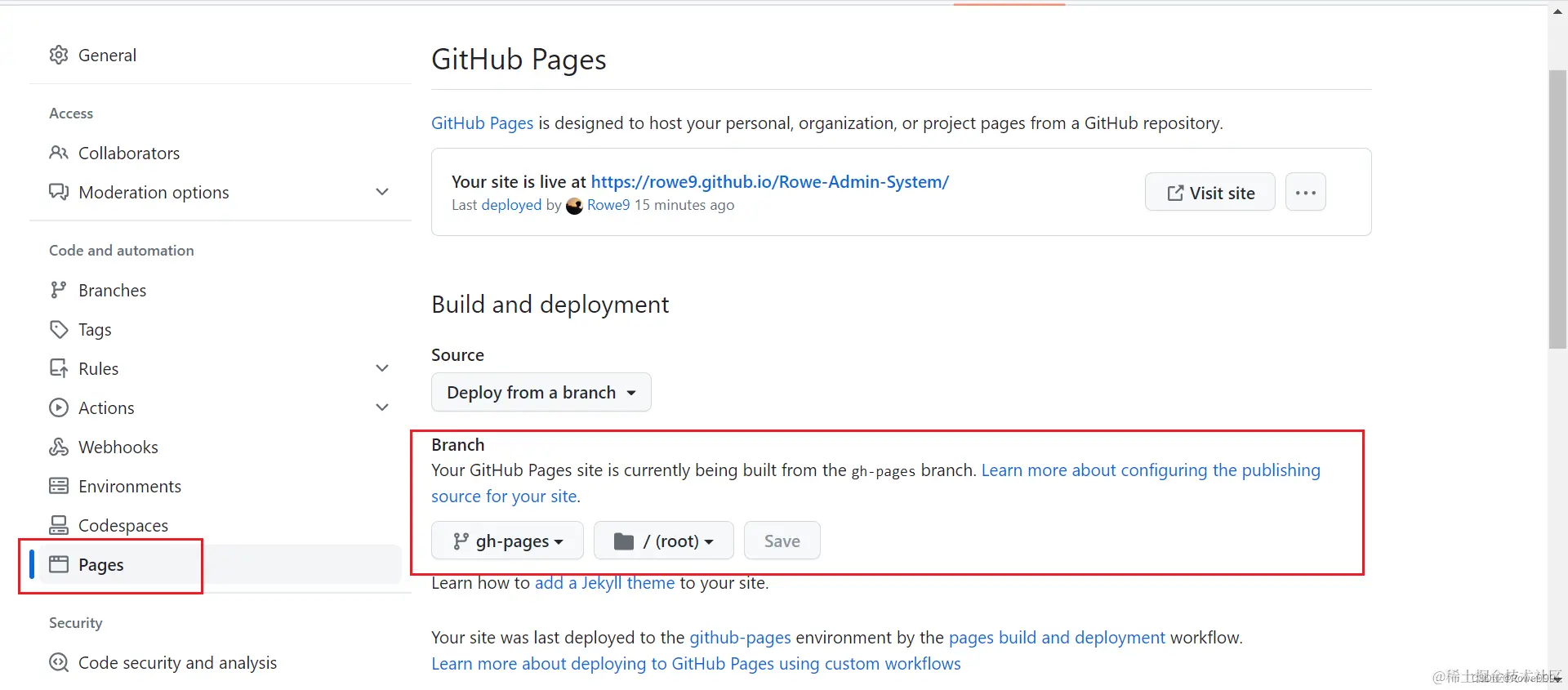Click the Codespaces icon
Screen dimensions: 1568x690
click(x=59, y=525)
